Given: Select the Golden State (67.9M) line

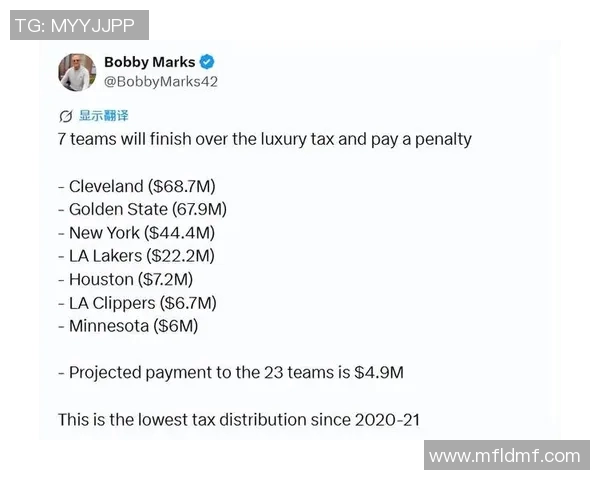Looking at the screenshot, I should pyautogui.click(x=142, y=209).
